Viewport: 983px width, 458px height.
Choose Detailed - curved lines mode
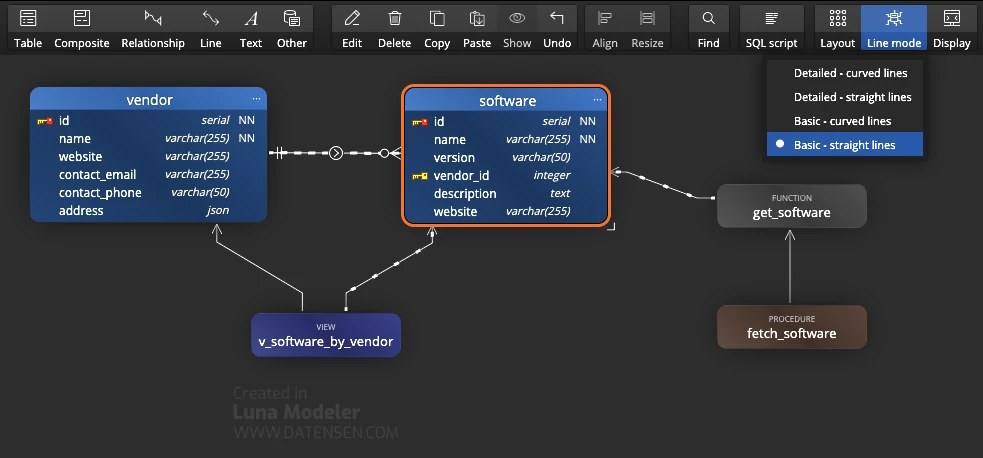850,73
